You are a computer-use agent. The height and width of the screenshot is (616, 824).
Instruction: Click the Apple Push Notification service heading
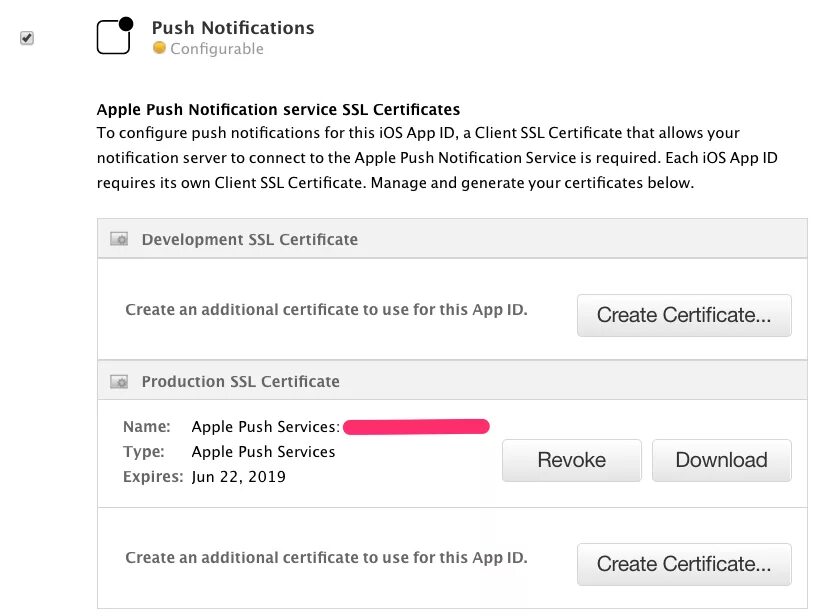click(x=278, y=109)
